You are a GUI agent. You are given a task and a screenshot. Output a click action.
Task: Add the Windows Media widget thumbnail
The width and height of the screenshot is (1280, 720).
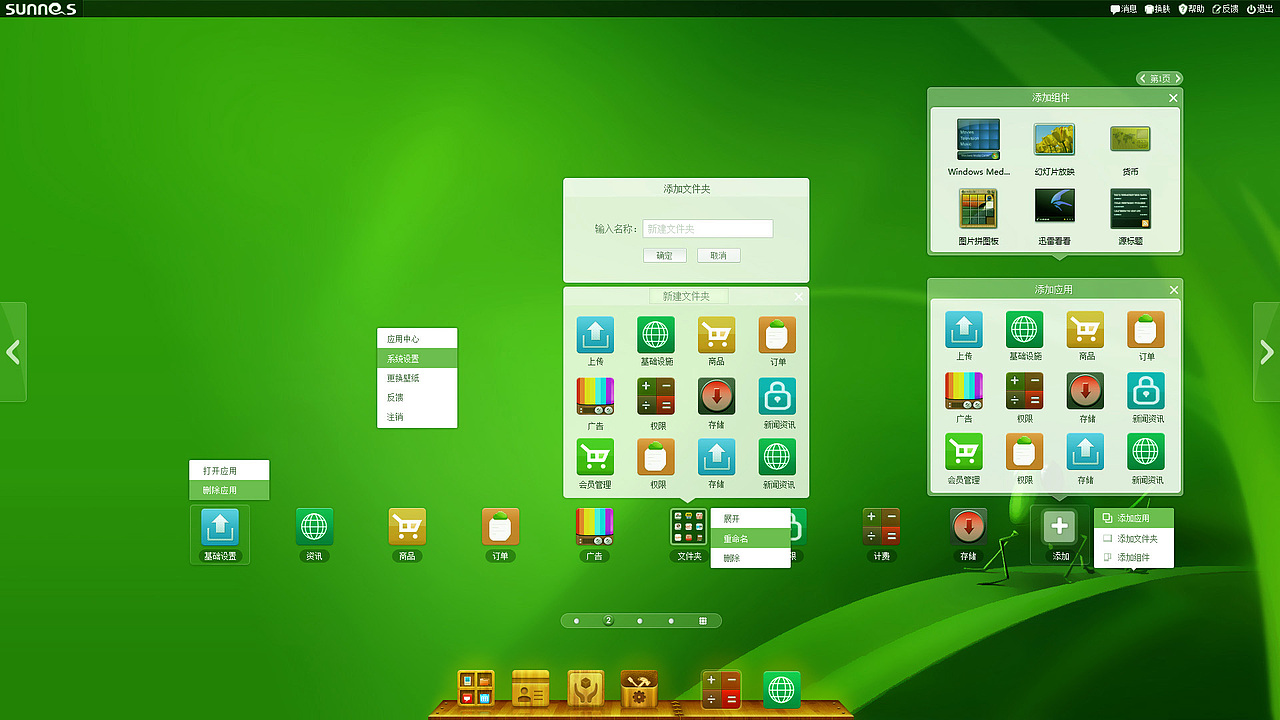point(979,140)
